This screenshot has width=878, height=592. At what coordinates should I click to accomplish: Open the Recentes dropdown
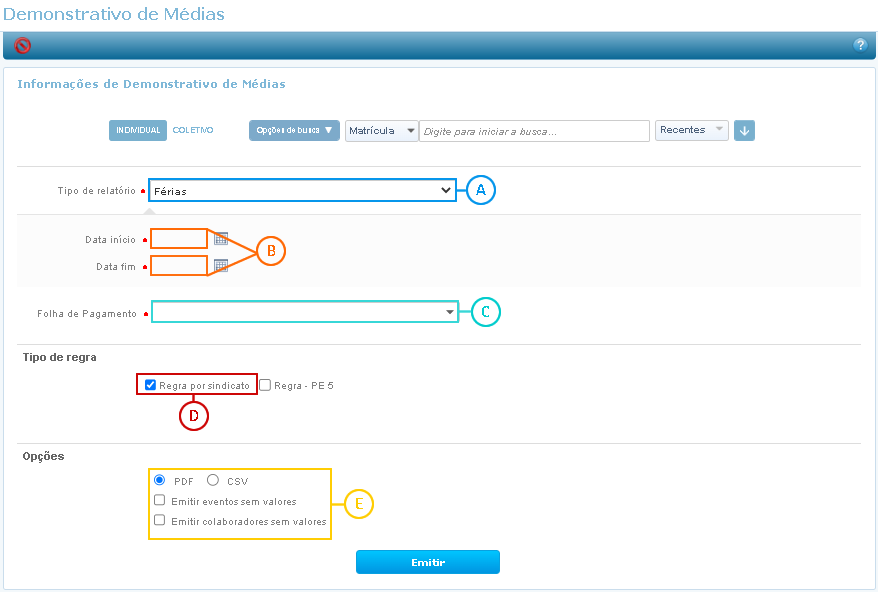[x=691, y=131]
